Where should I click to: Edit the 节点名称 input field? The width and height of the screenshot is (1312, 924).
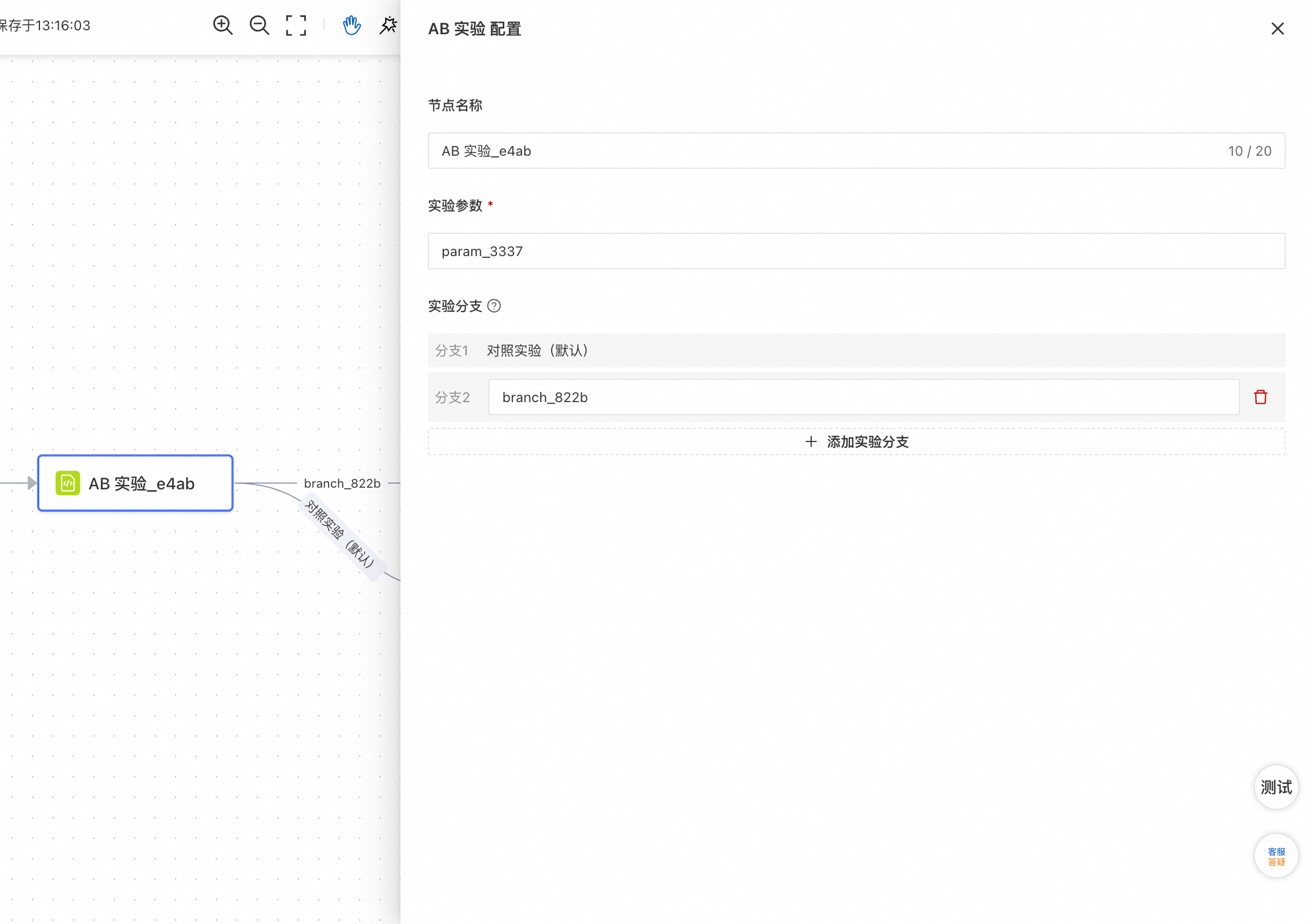(x=857, y=151)
